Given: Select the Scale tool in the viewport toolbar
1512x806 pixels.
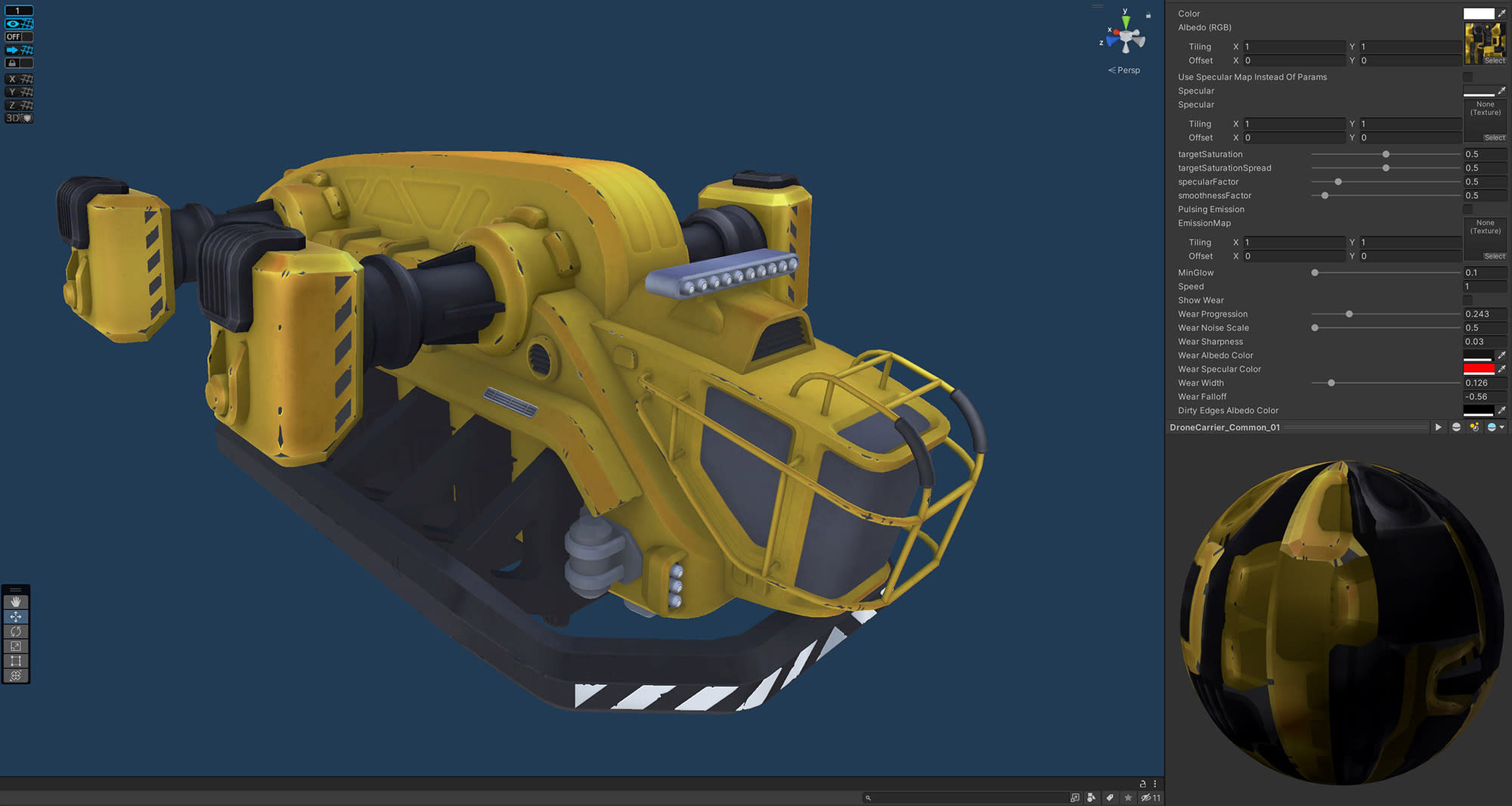Looking at the screenshot, I should [x=15, y=645].
